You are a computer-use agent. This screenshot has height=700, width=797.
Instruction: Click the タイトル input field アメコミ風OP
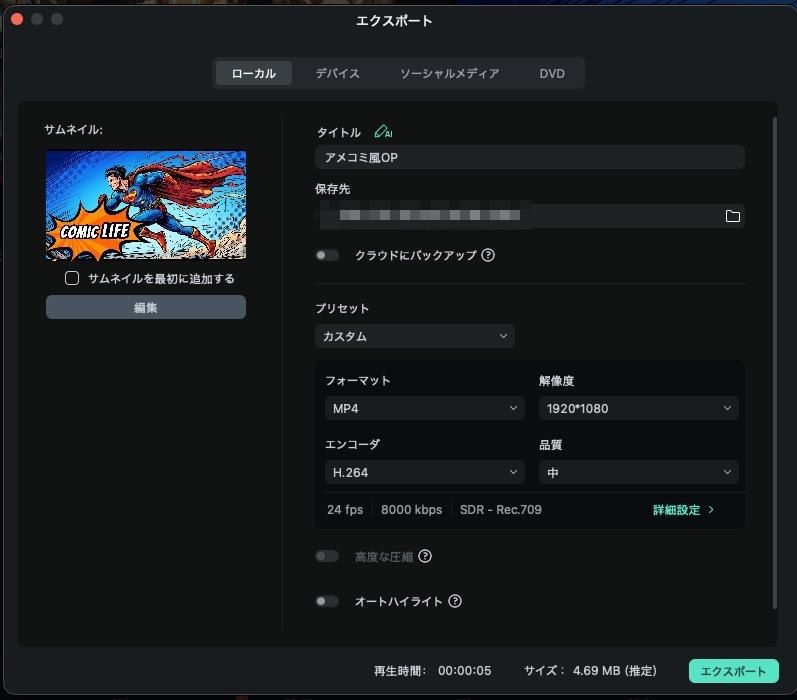(x=530, y=158)
